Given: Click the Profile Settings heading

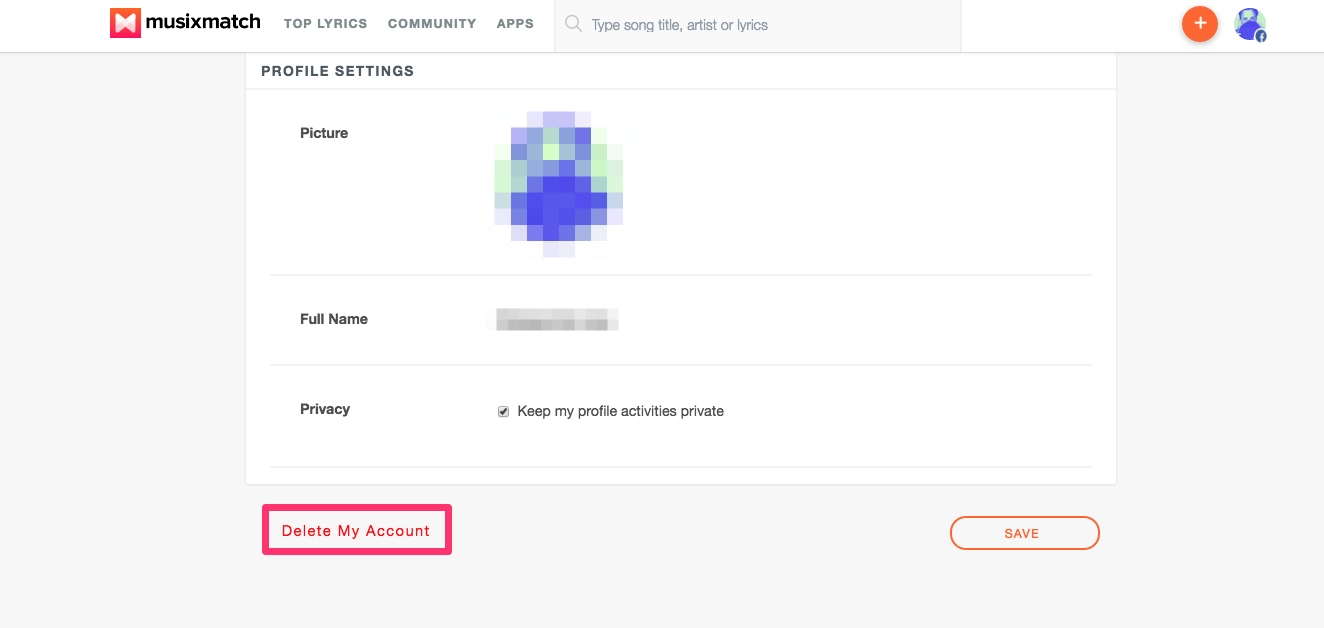Looking at the screenshot, I should click(337, 71).
